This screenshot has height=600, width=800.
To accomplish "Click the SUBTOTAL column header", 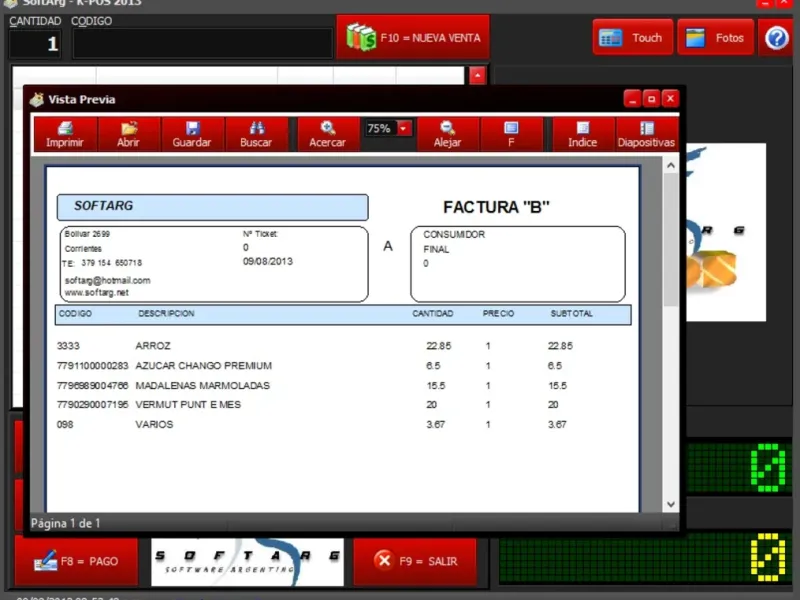I will (571, 313).
